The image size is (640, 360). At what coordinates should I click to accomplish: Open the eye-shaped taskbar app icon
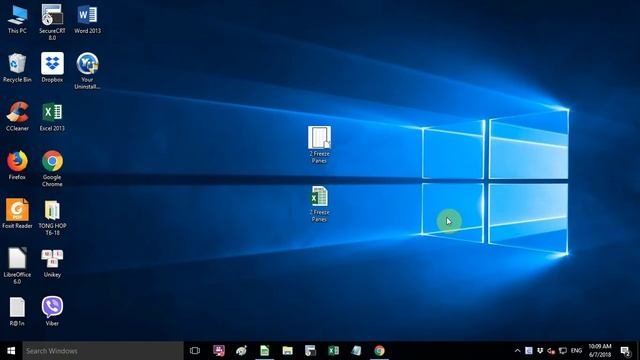pyautogui.click(x=242, y=351)
